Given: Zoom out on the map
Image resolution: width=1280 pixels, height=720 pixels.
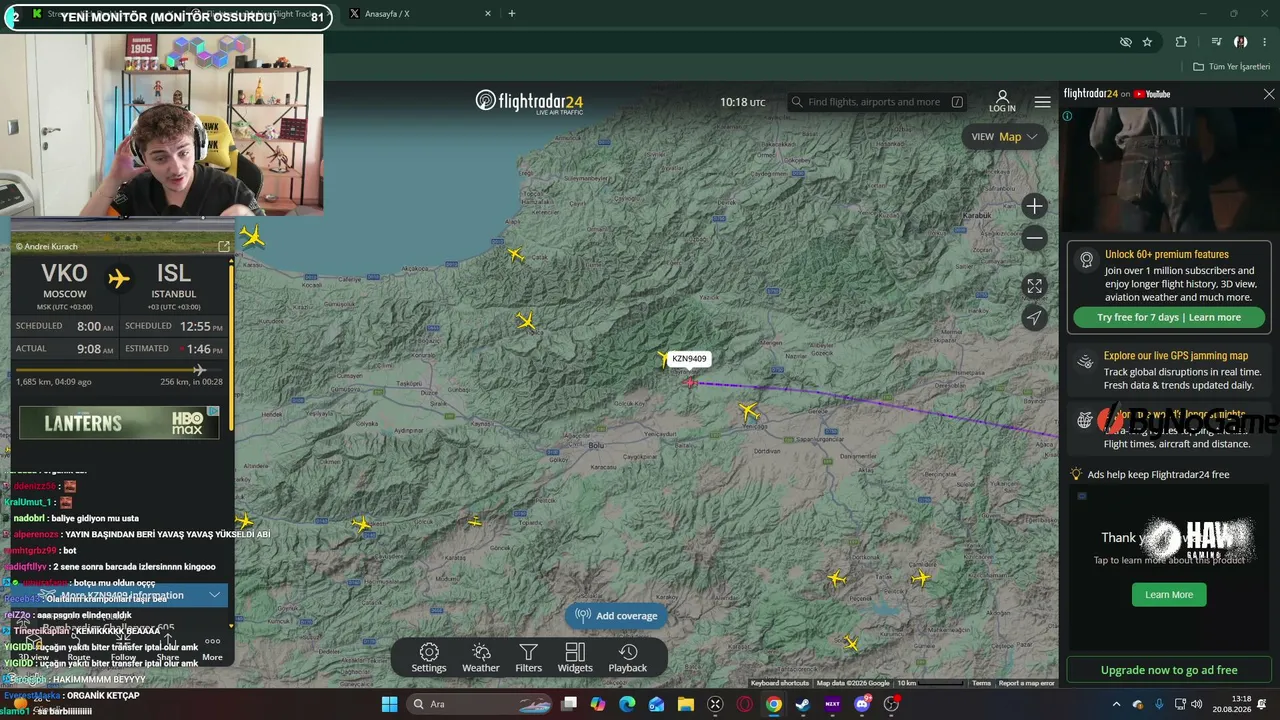Looking at the screenshot, I should click(1035, 238).
